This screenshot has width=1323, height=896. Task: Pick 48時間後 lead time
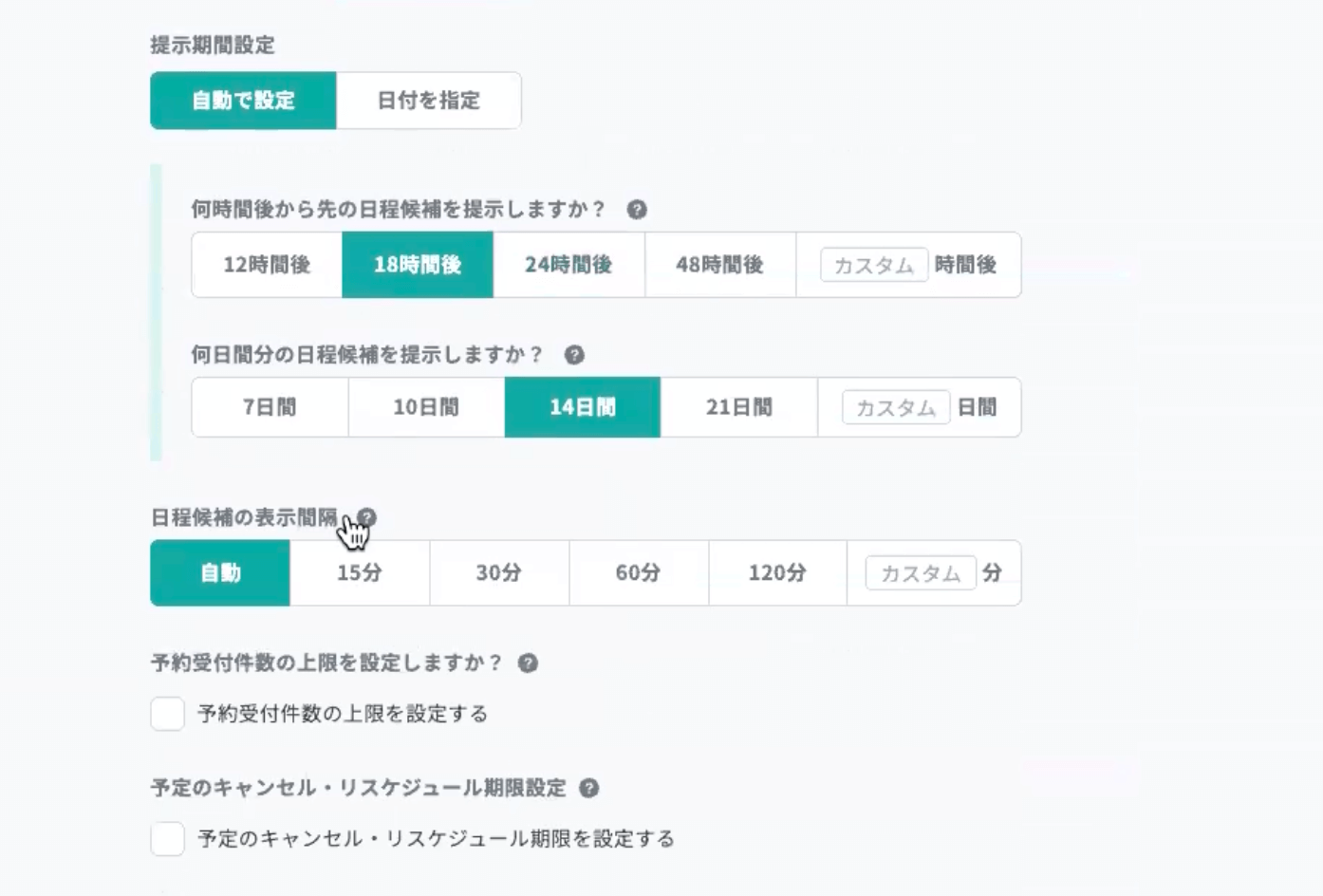click(x=719, y=265)
